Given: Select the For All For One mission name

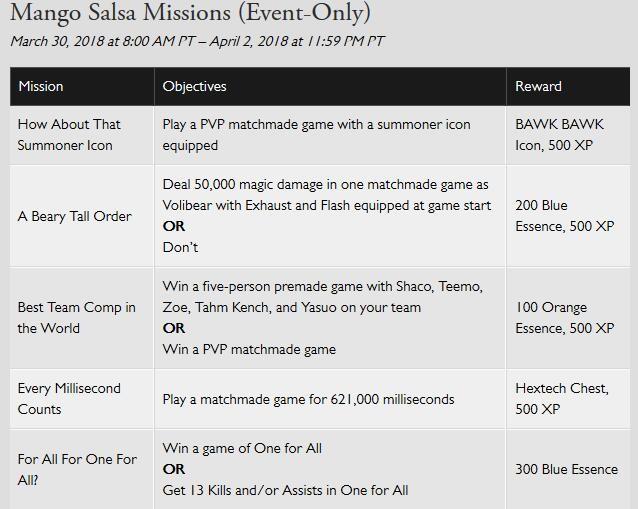Looking at the screenshot, I should (x=77, y=469).
